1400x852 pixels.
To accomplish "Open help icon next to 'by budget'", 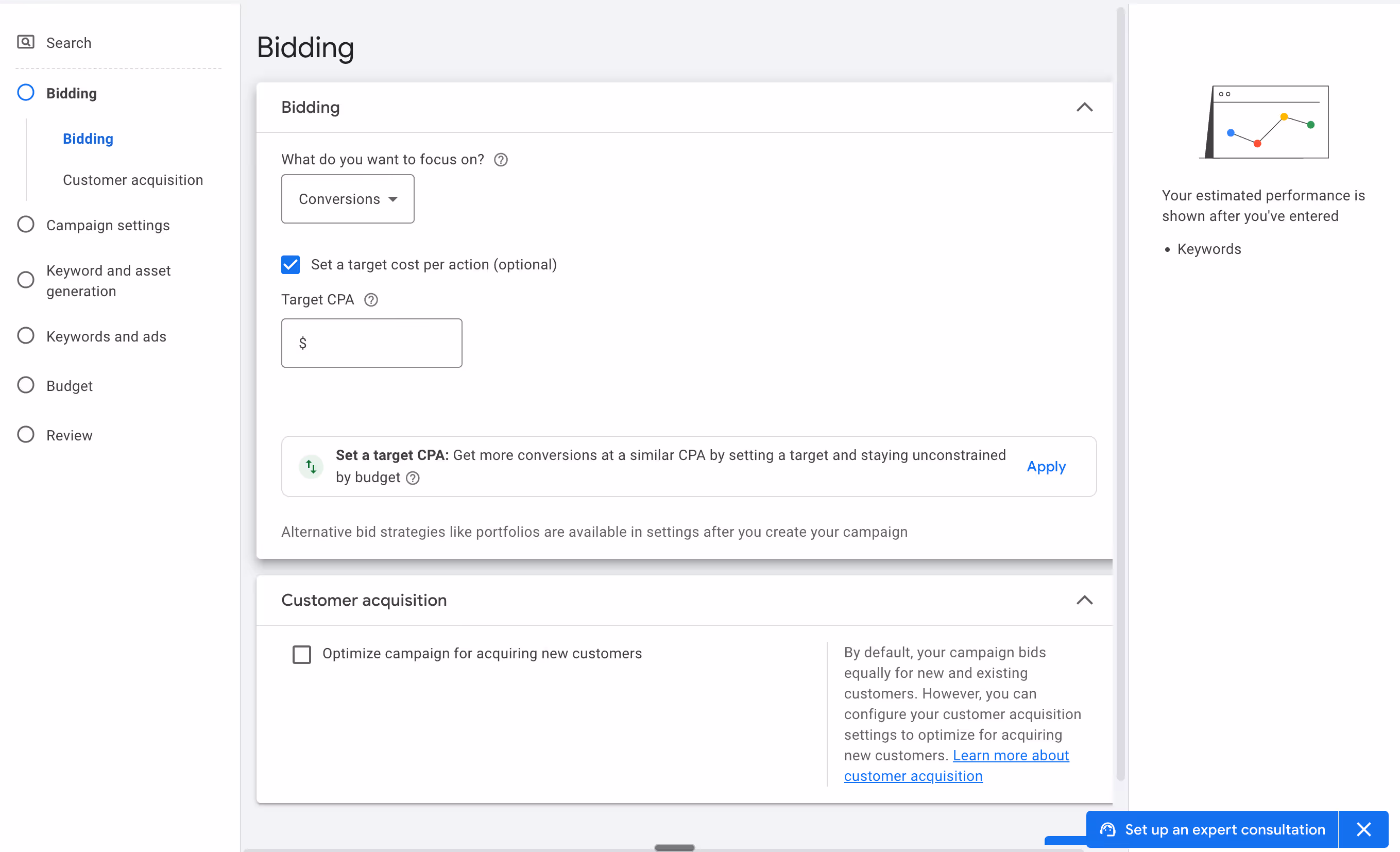I will click(x=413, y=478).
